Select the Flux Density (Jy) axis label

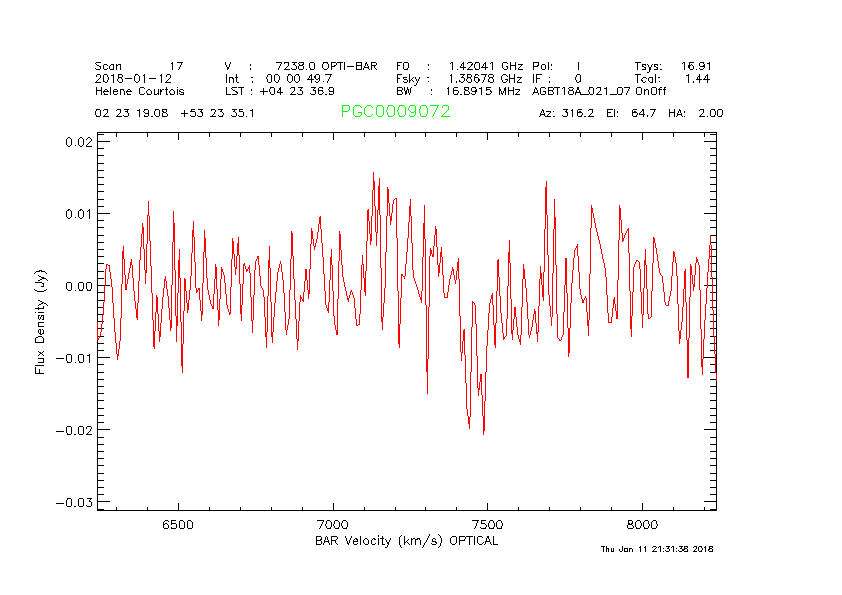click(41, 321)
